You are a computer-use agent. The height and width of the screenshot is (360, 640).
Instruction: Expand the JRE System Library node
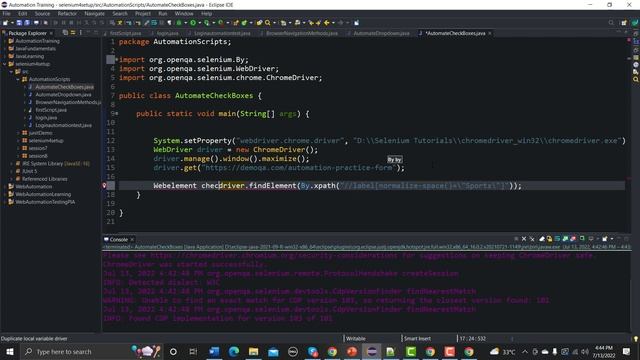[11, 164]
